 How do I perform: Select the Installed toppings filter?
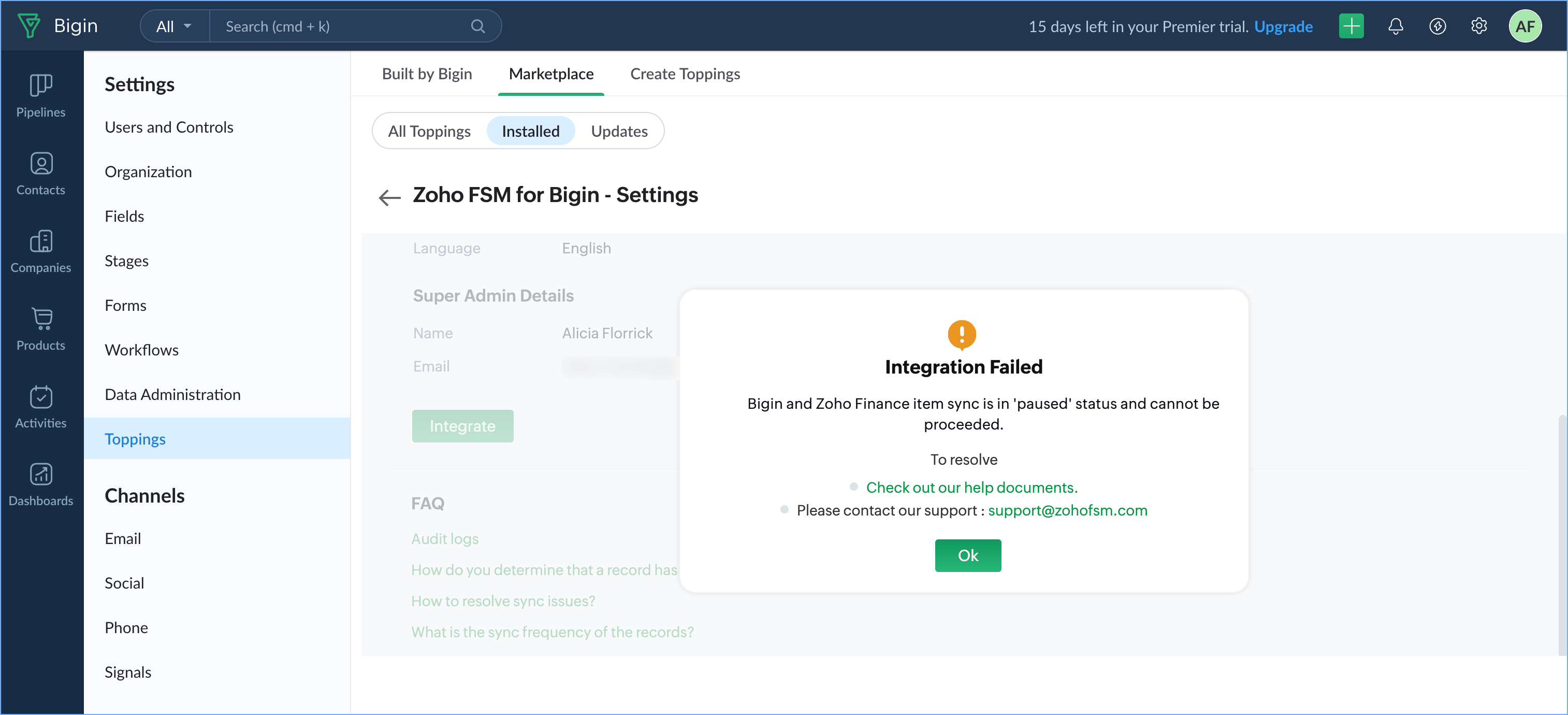click(530, 131)
